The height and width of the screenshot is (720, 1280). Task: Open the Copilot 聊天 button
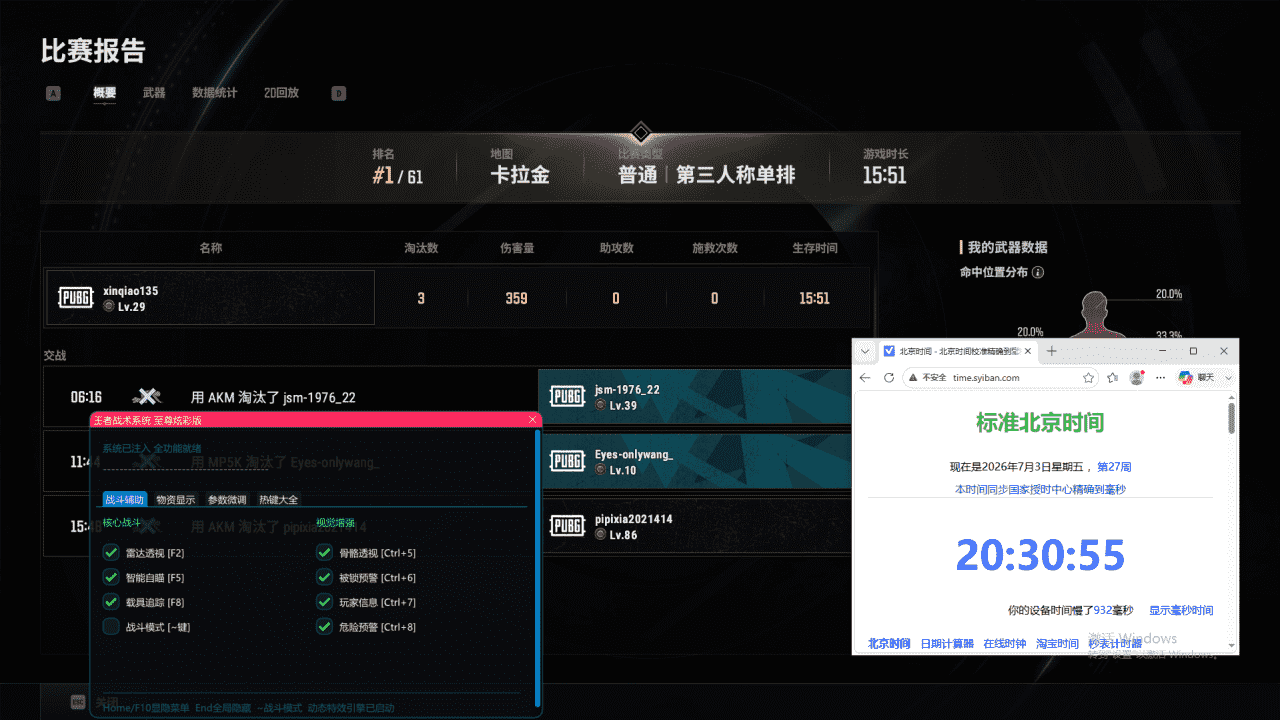[1196, 378]
